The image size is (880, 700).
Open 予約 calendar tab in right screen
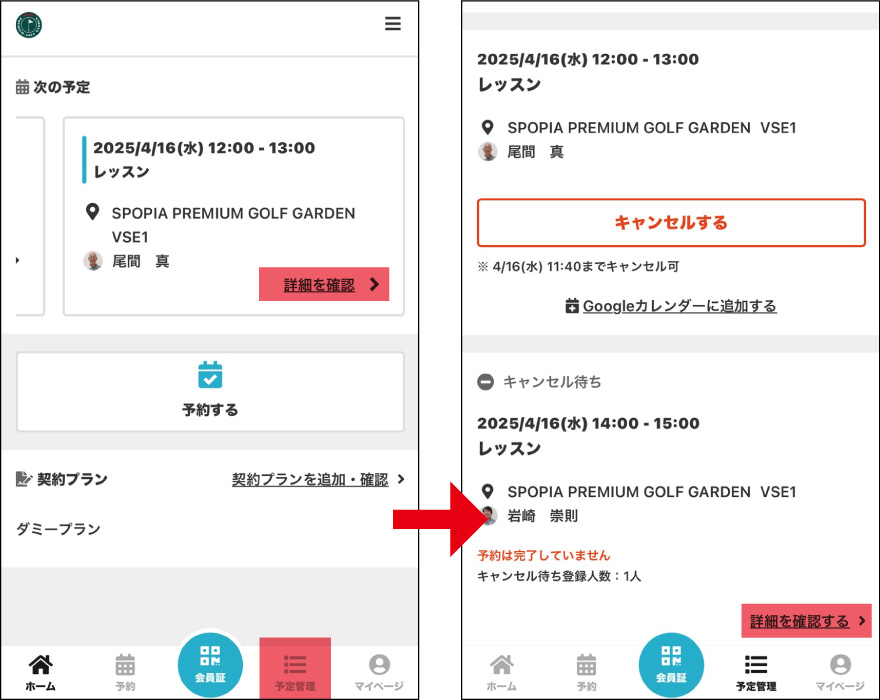tap(586, 672)
